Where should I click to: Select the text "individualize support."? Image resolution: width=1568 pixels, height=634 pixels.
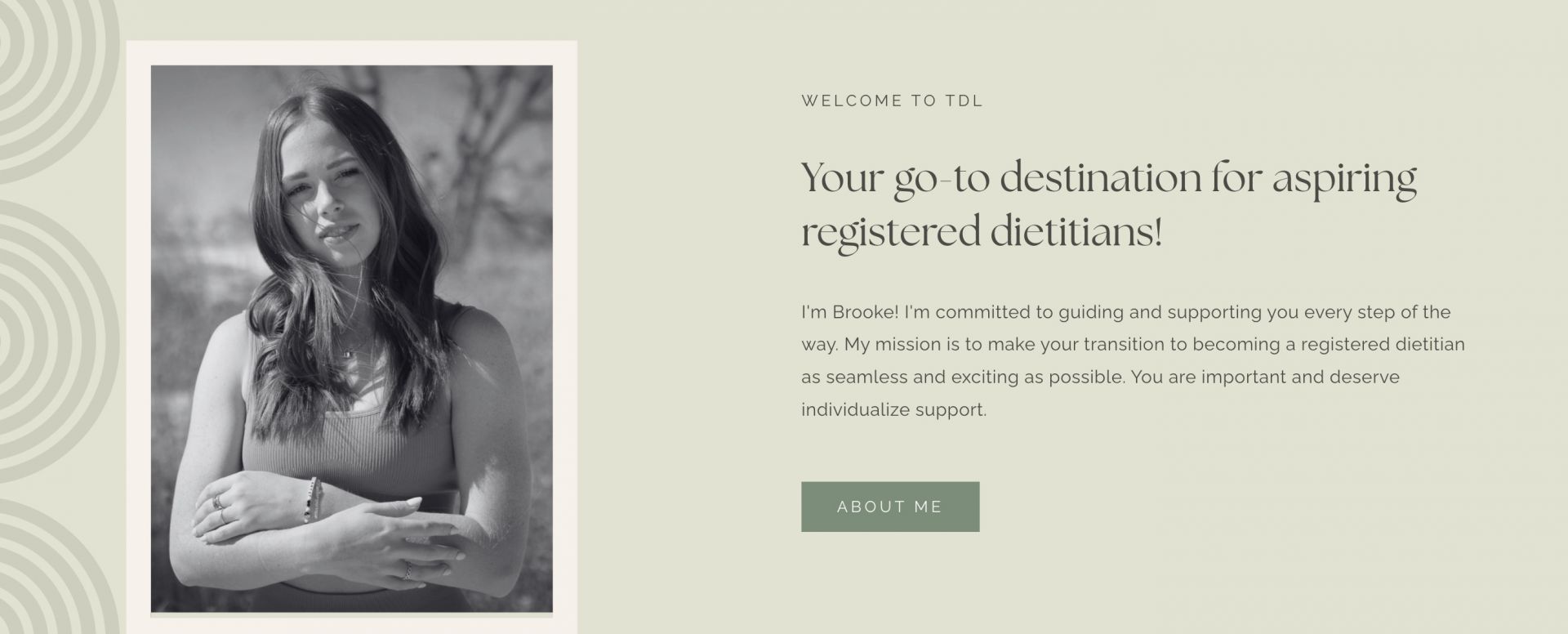point(893,410)
